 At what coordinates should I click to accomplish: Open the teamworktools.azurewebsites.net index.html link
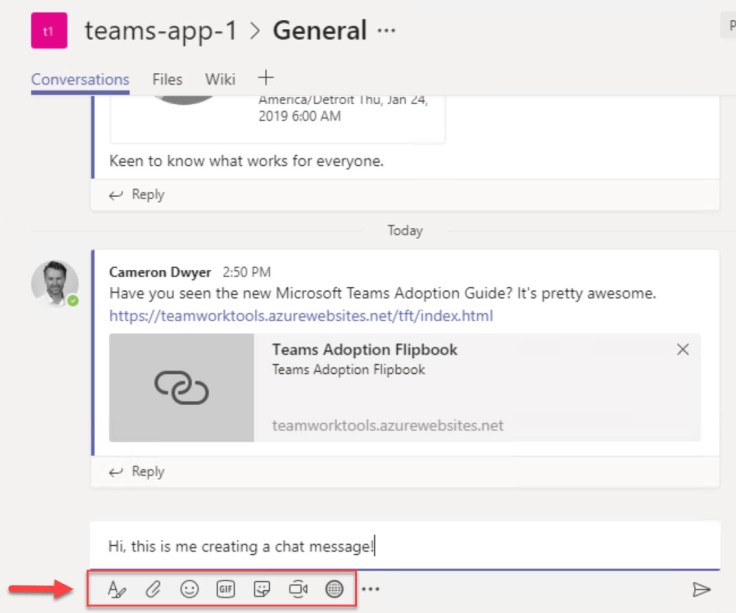click(301, 315)
